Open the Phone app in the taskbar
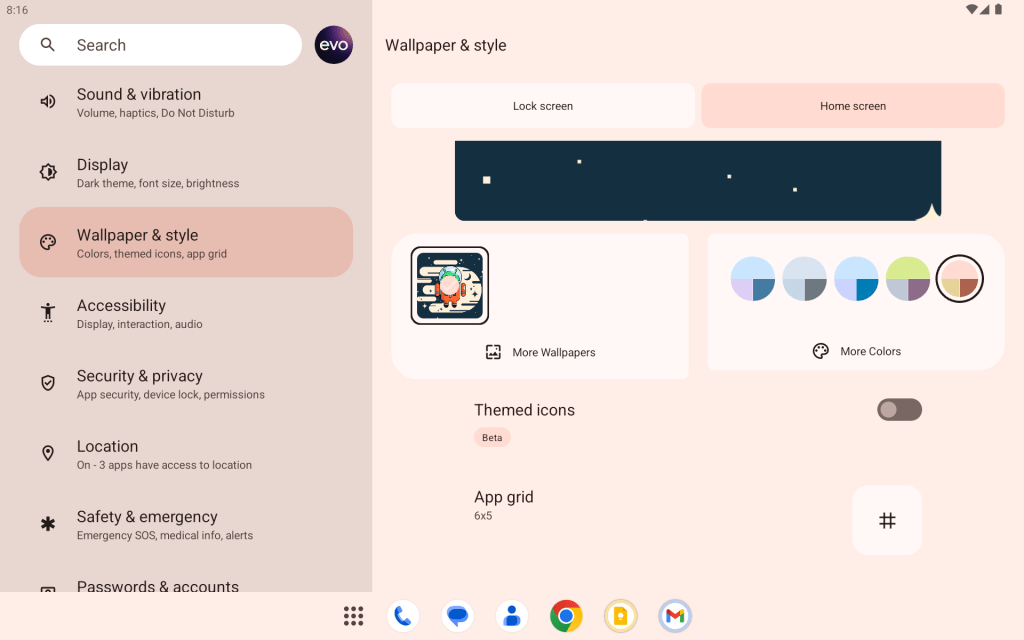Viewport: 1024px width, 640px height. (403, 616)
